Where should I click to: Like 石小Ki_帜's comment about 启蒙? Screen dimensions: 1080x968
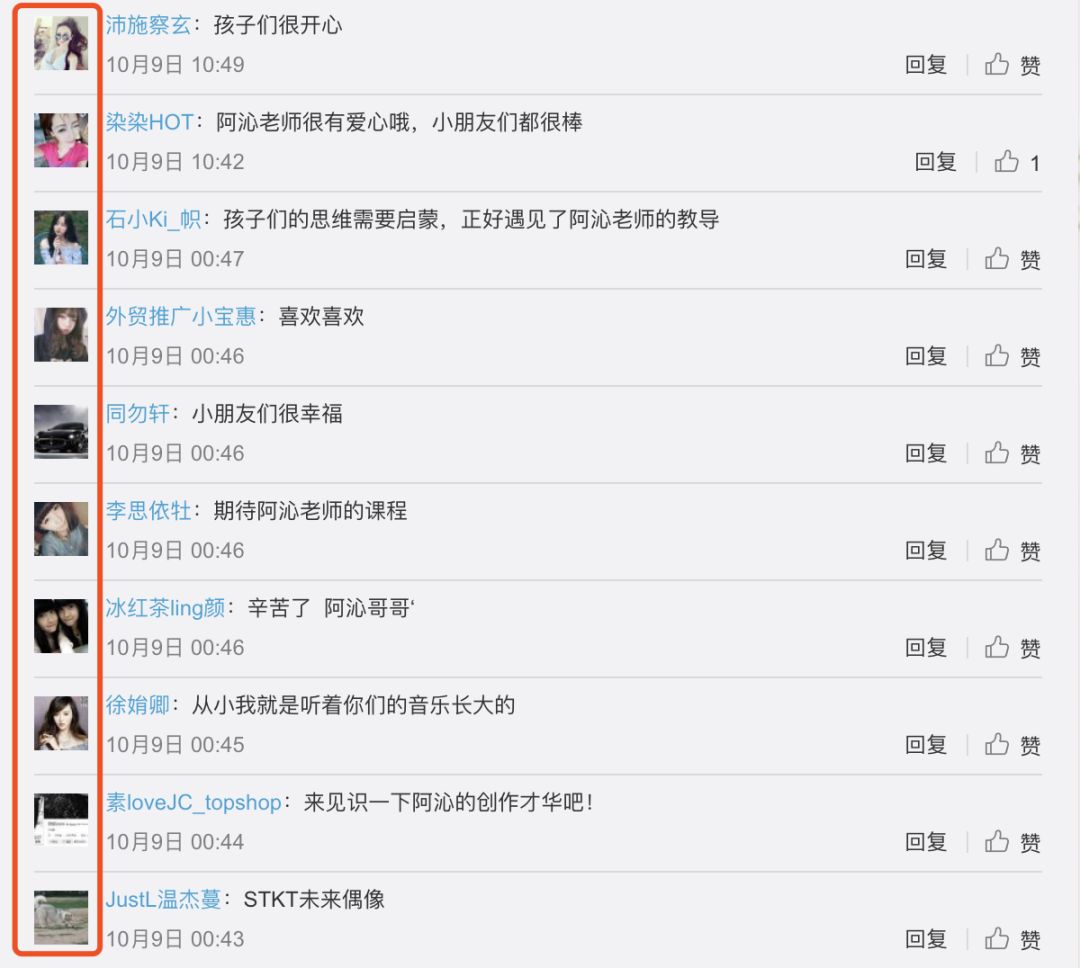coord(1012,259)
